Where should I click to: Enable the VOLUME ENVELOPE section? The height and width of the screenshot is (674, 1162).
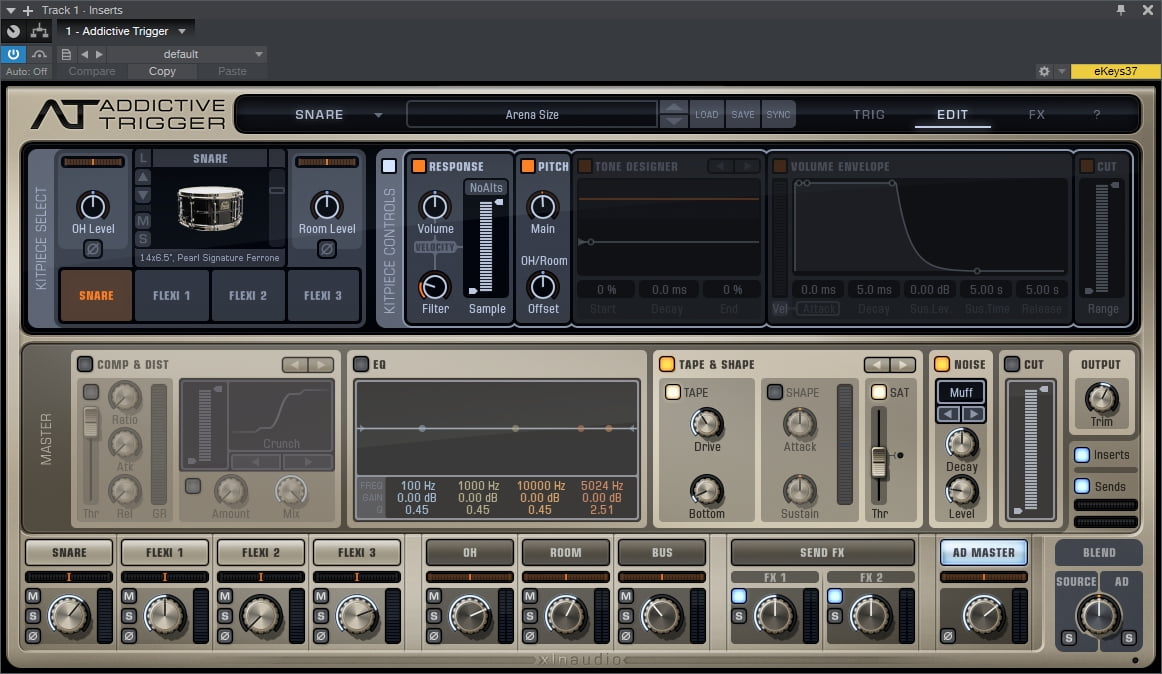click(780, 166)
